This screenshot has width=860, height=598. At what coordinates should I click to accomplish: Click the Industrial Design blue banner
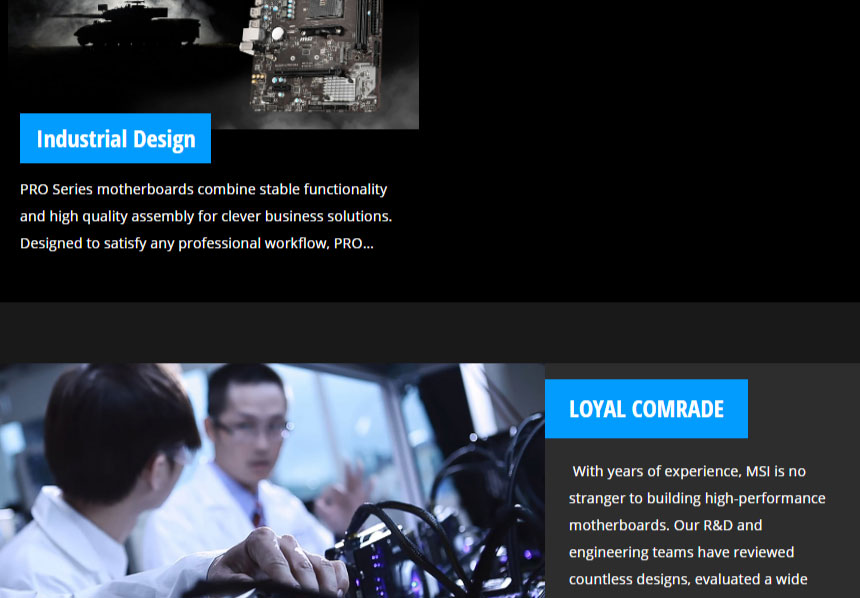point(115,138)
